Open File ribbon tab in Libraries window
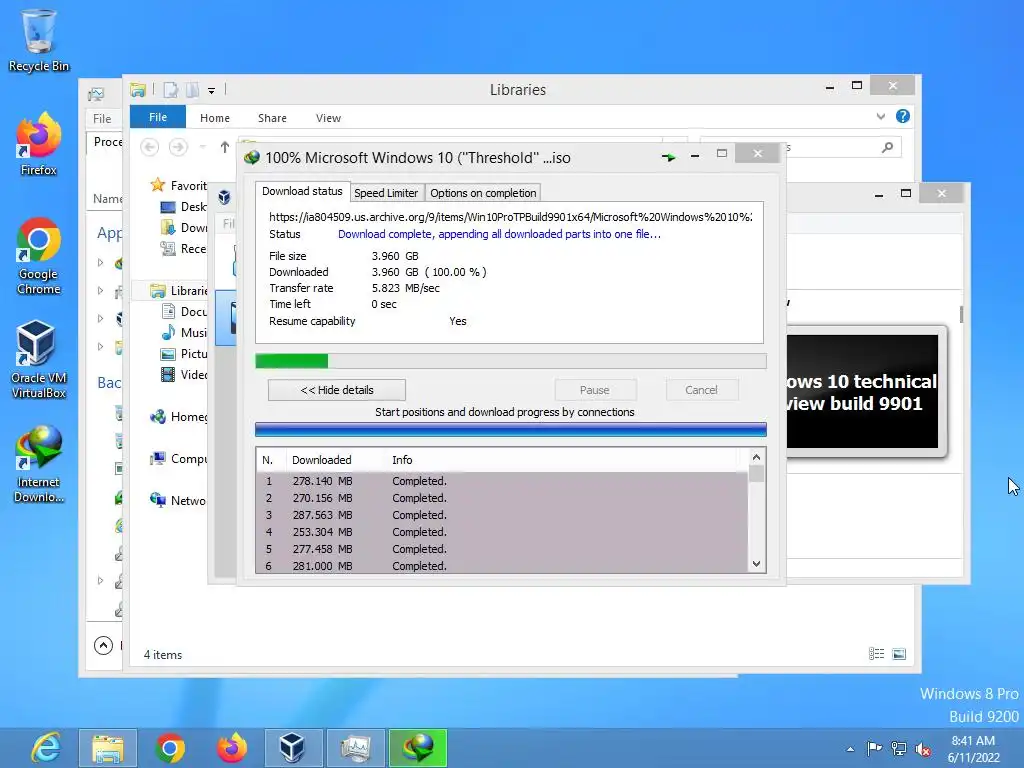Viewport: 1024px width, 768px height. [x=157, y=117]
